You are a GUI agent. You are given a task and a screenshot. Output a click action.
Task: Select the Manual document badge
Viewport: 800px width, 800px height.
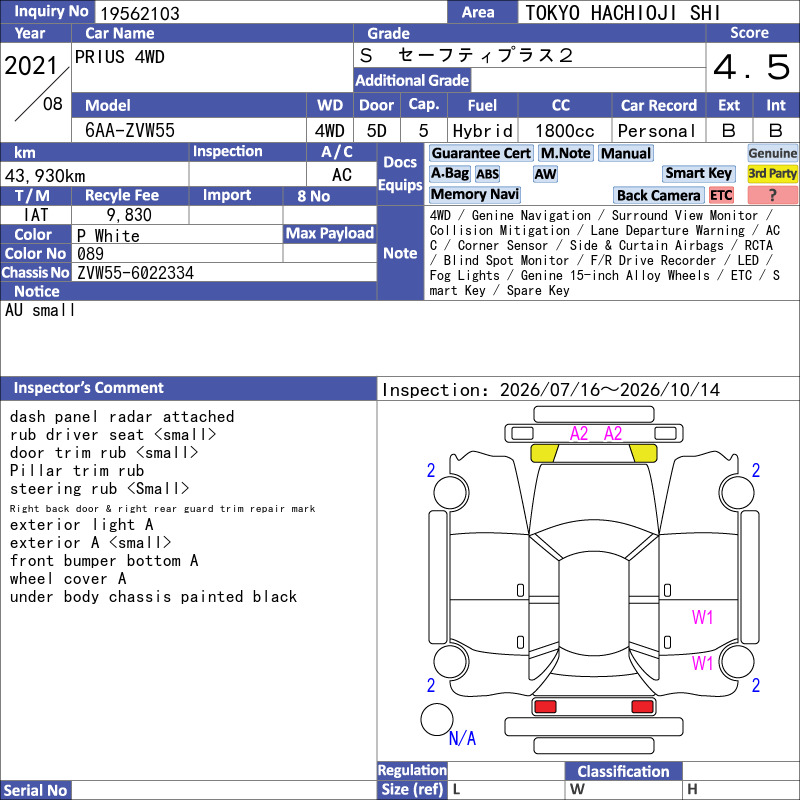pyautogui.click(x=626, y=153)
